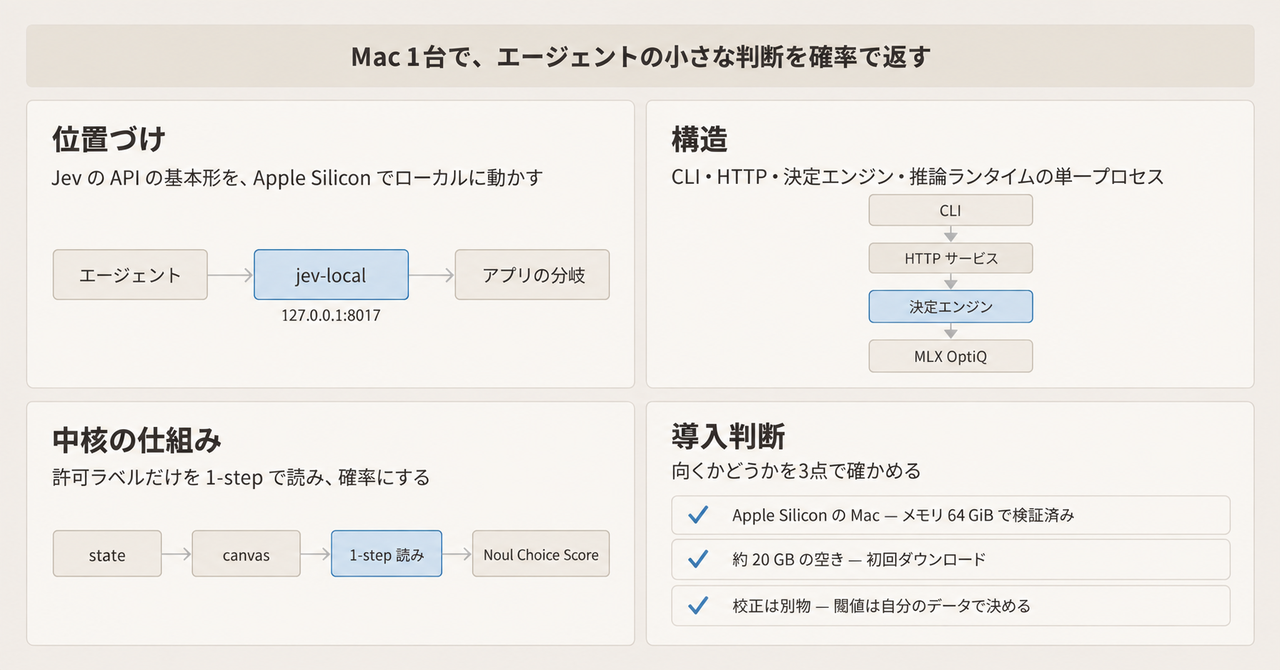Click checkmark beside Apple Silicon の Mac
This screenshot has height=670, width=1280.
click(x=698, y=515)
